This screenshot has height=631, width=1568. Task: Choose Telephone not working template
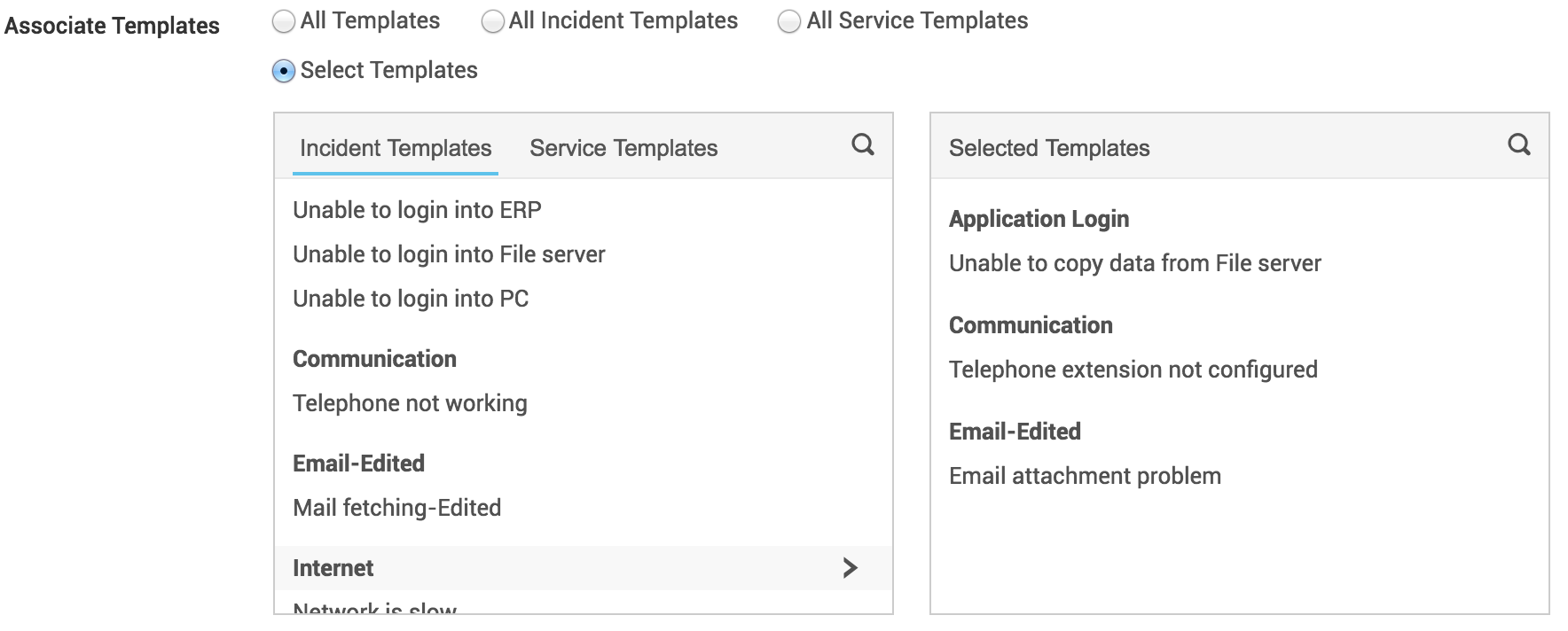tap(410, 403)
